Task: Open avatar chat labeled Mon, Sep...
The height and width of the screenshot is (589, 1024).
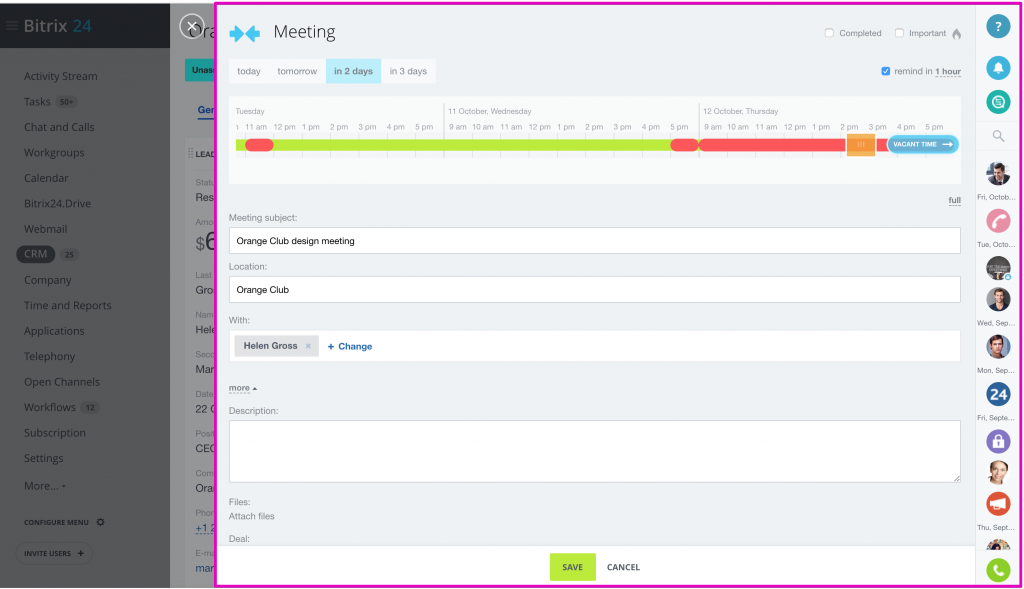Action: 997,347
